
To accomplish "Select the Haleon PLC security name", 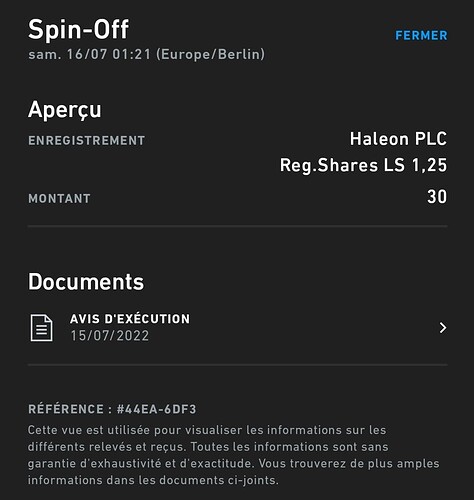I will tap(398, 139).
